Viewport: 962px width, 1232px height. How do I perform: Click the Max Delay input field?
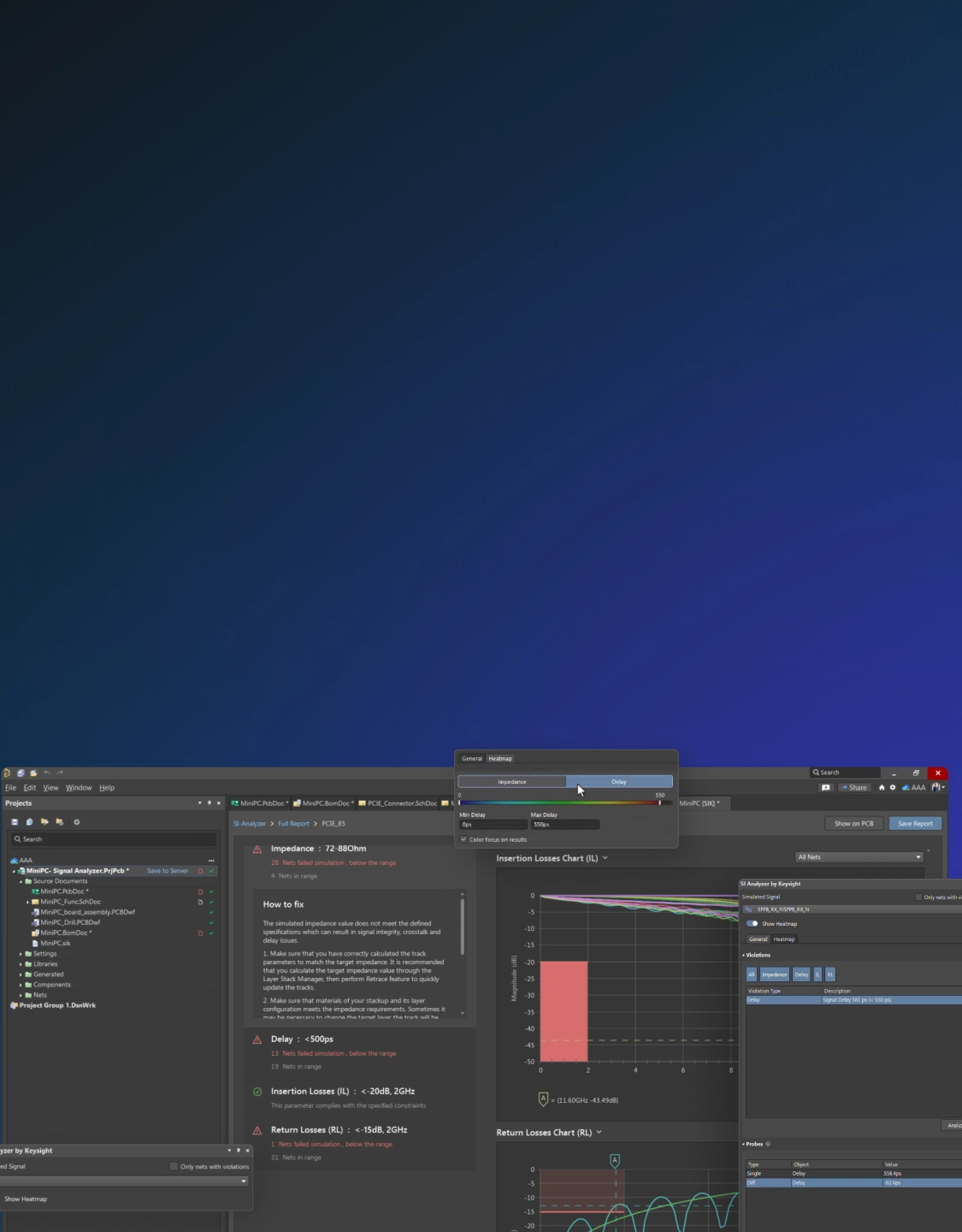pos(565,825)
